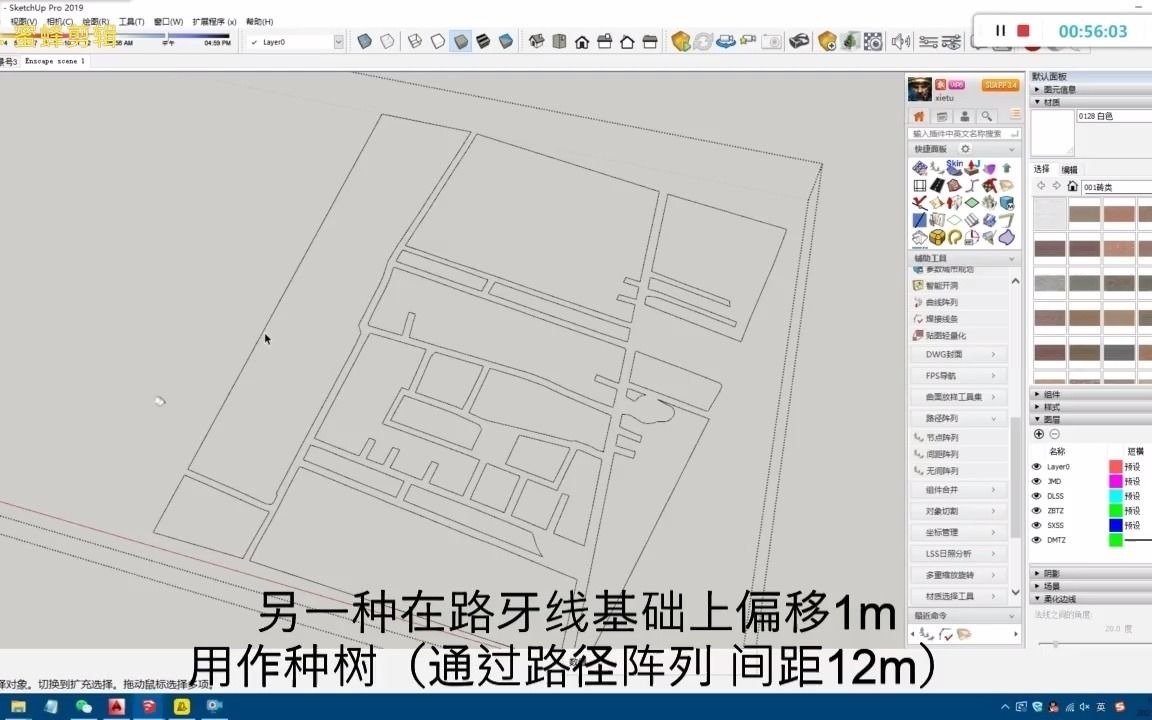Select the 智能开洞 tool icon
1152x720 pixels.
[x=918, y=285]
